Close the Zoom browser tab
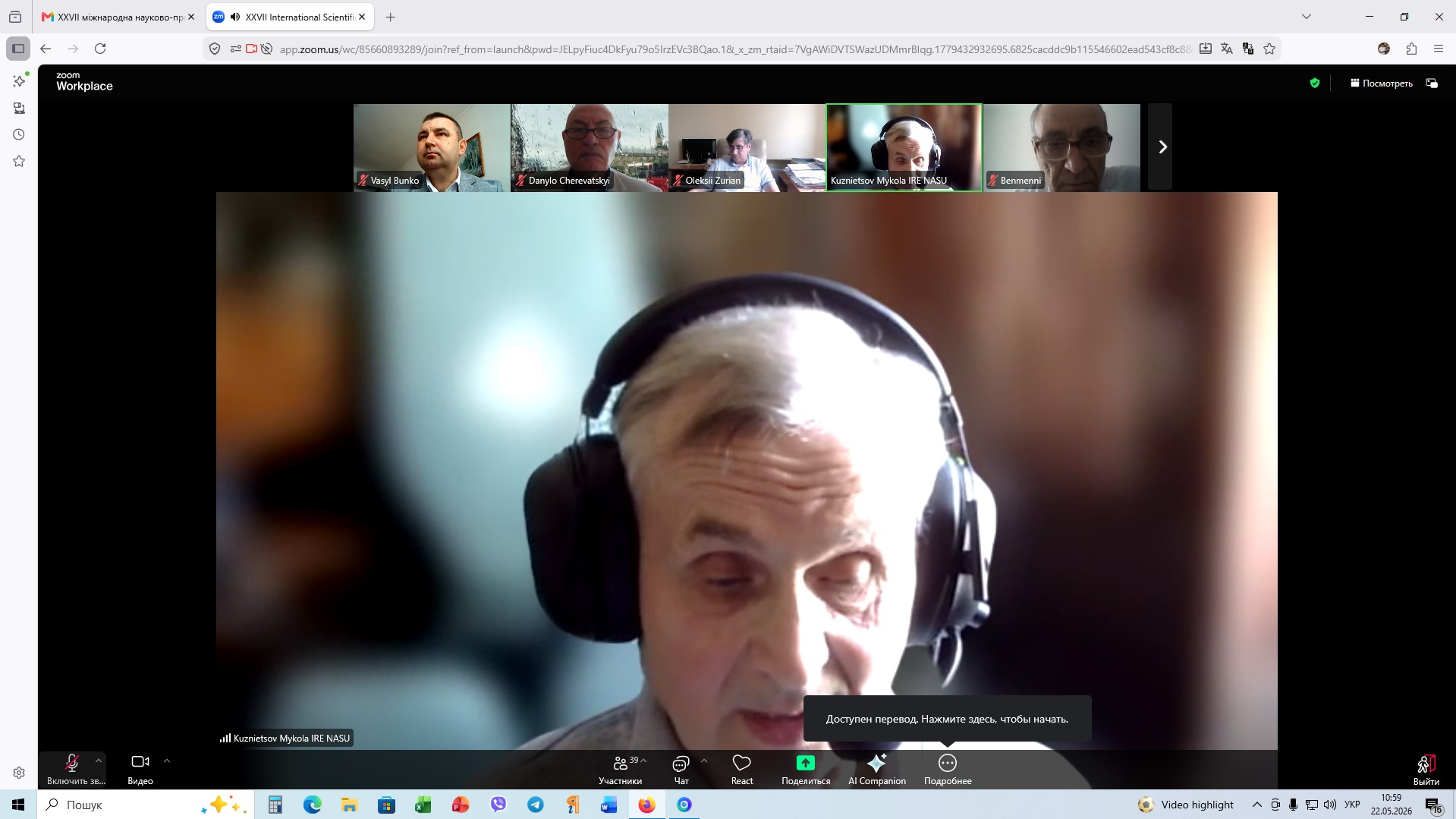1456x819 pixels. pyautogui.click(x=363, y=17)
